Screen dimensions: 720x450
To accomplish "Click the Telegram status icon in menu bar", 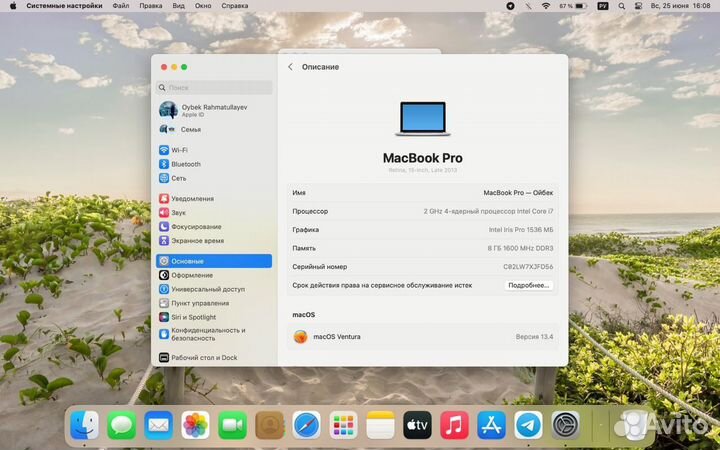I will pyautogui.click(x=510, y=6).
